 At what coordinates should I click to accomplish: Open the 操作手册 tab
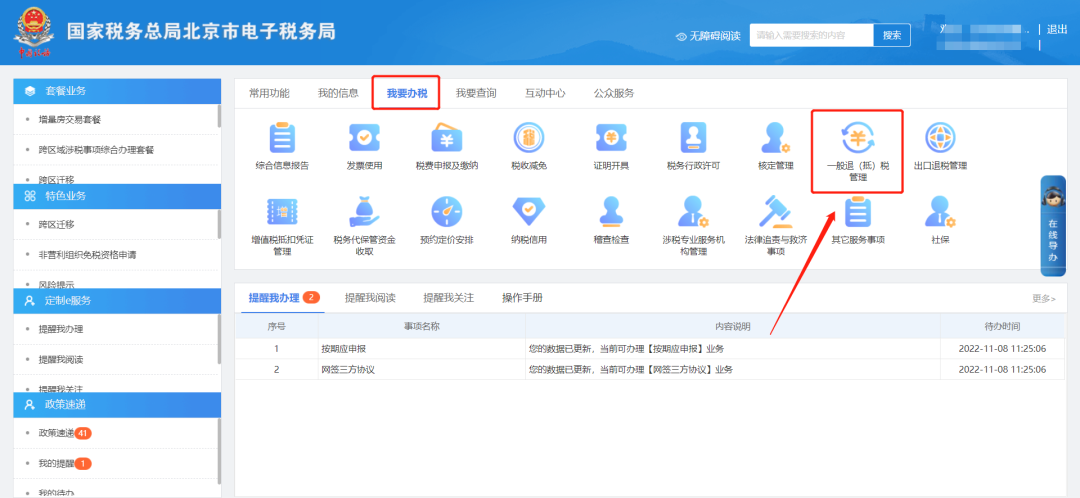pos(522,298)
